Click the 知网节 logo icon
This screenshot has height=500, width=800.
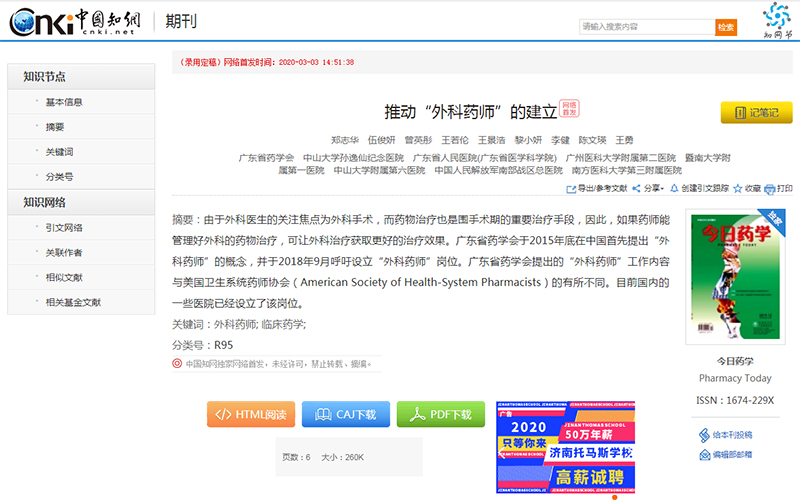coord(776,20)
